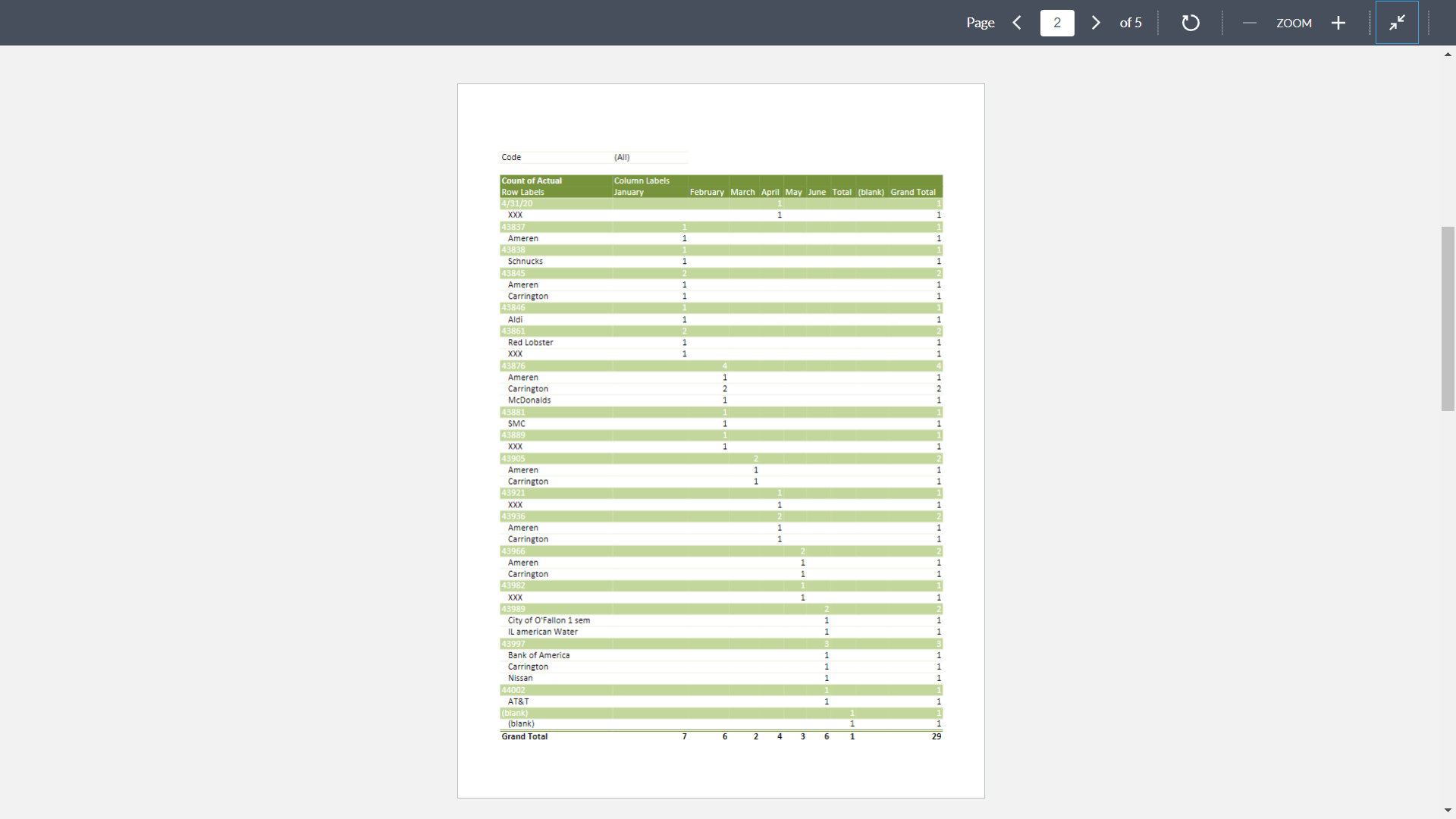Image resolution: width=1456 pixels, height=819 pixels.
Task: Exit full screen mode
Action: tap(1398, 22)
